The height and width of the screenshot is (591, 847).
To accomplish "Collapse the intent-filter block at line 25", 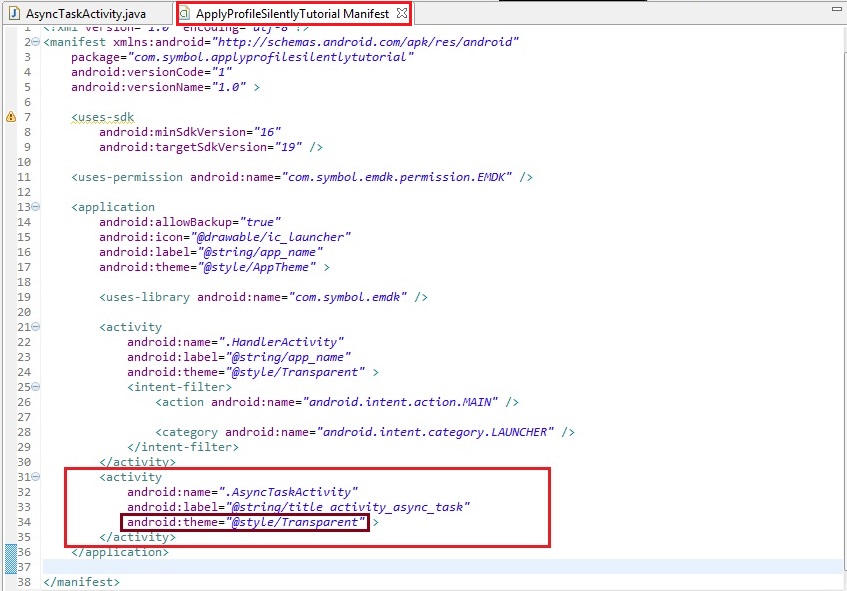I will point(36,387).
